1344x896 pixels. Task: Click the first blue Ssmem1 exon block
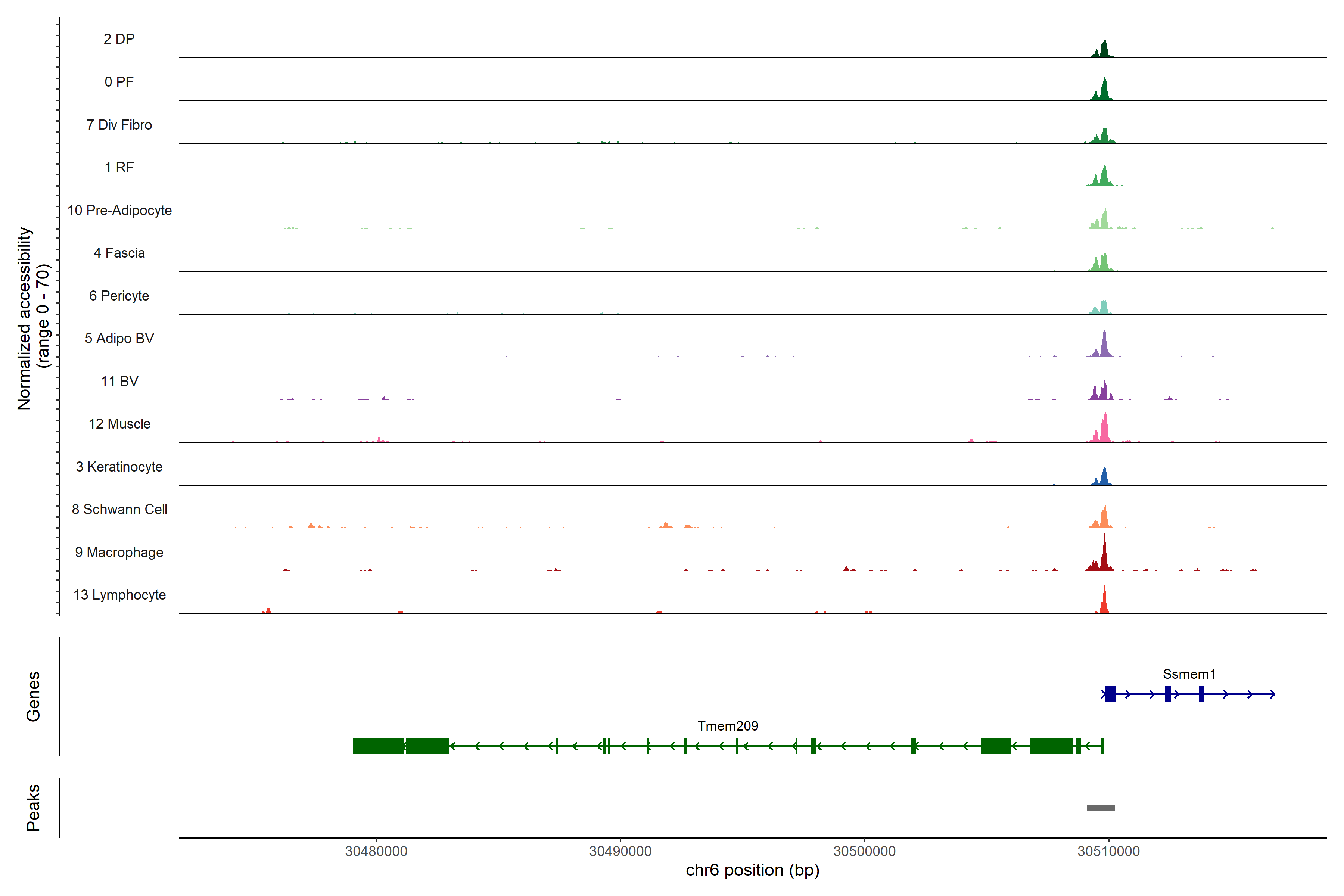pyautogui.click(x=1110, y=694)
